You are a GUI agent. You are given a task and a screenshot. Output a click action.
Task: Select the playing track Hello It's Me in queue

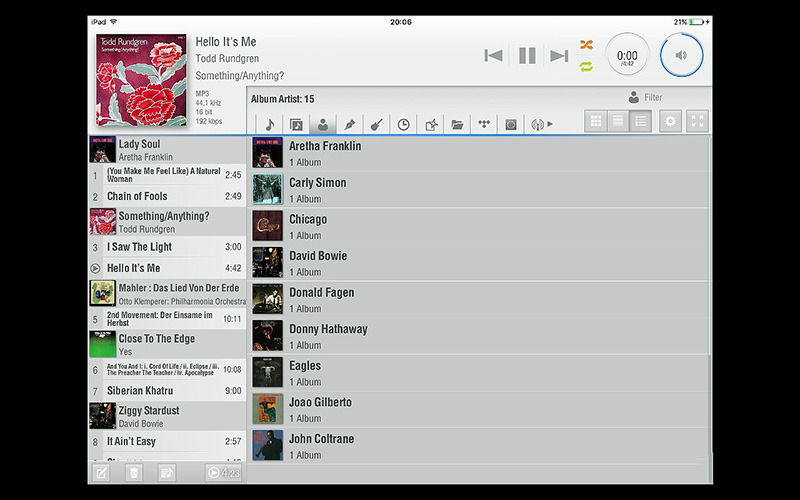[x=167, y=268]
